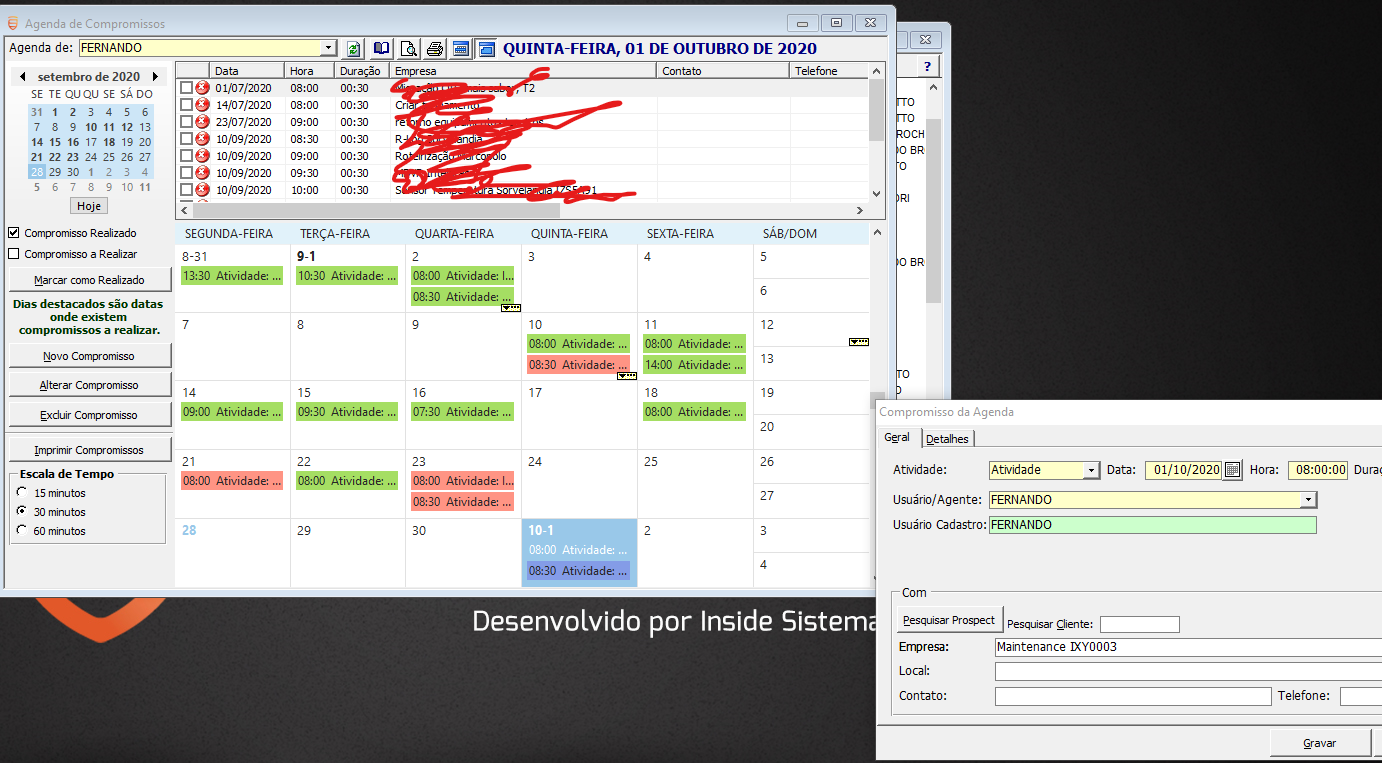Image resolution: width=1382 pixels, height=763 pixels.
Task: Enable the Compromisso a Realizar checkbox
Action: (14, 254)
